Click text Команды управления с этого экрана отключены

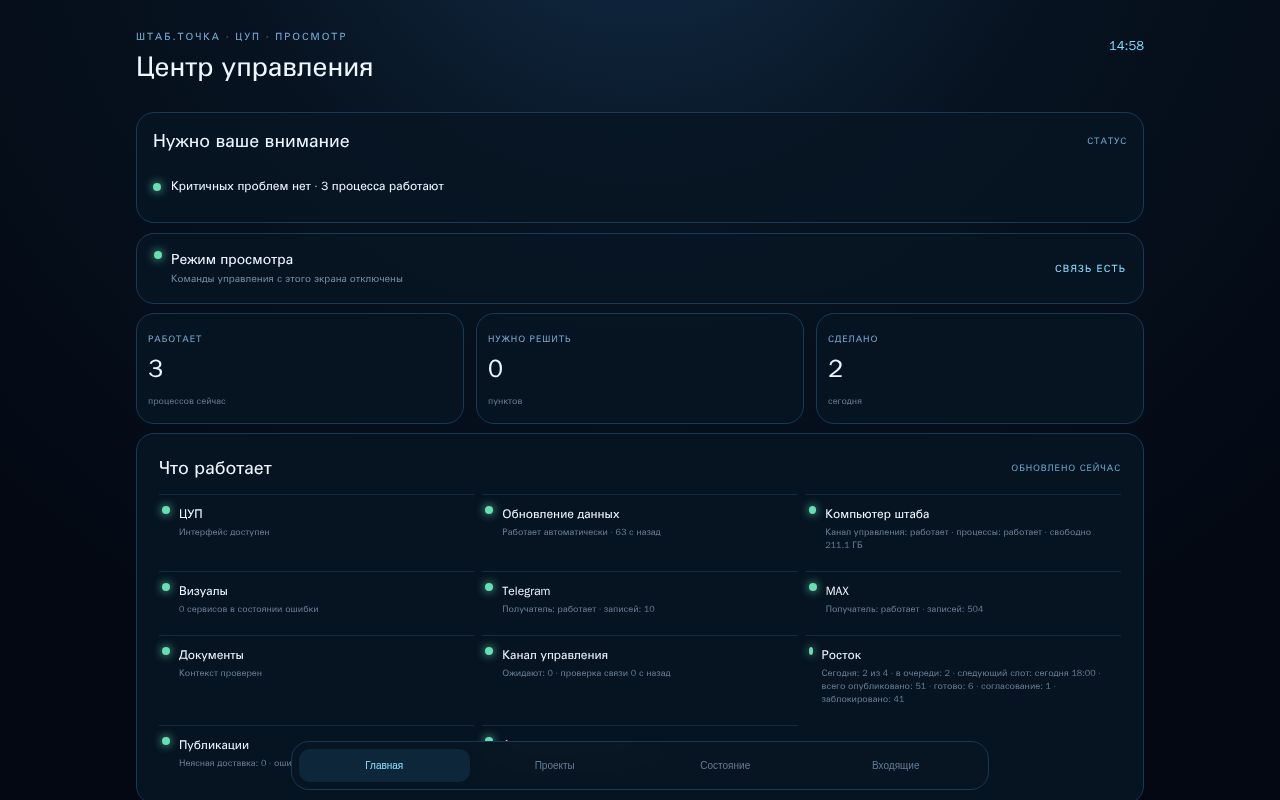click(287, 279)
